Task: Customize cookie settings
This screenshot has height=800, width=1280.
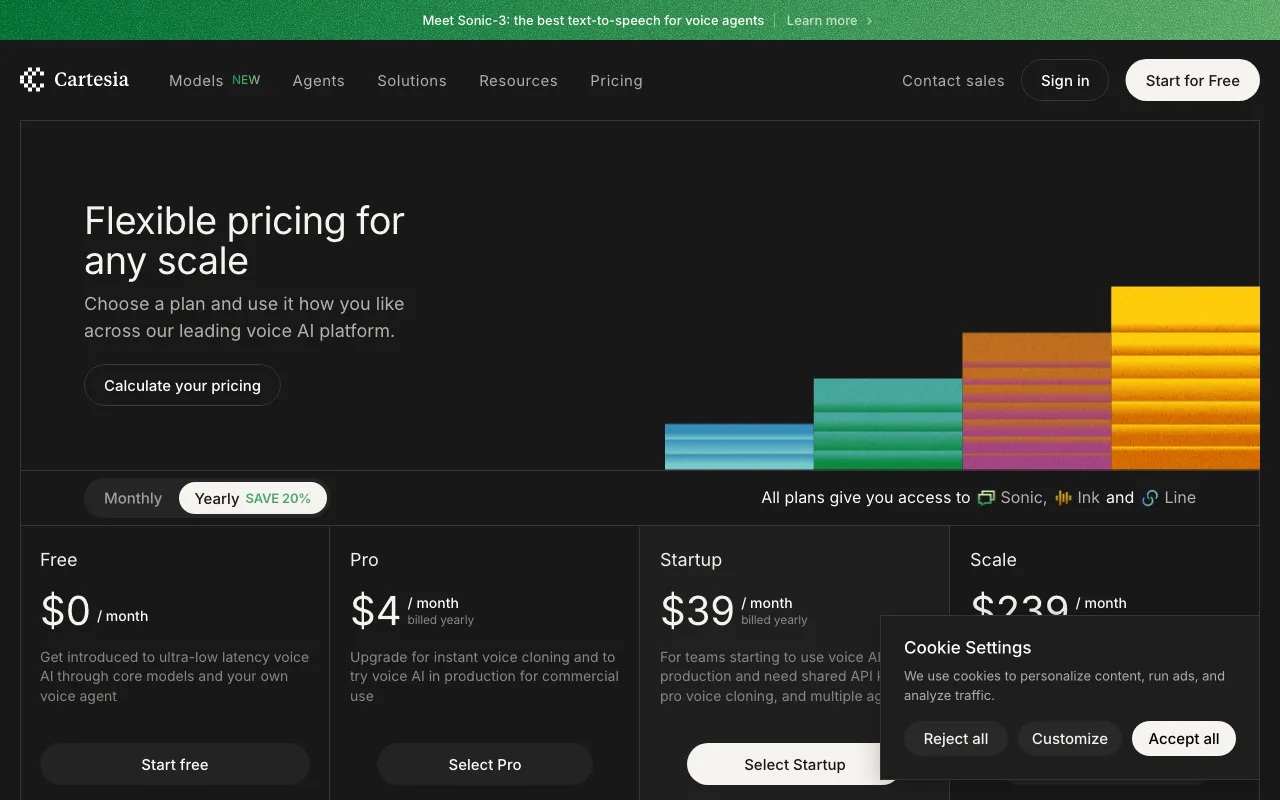Action: 1070,738
